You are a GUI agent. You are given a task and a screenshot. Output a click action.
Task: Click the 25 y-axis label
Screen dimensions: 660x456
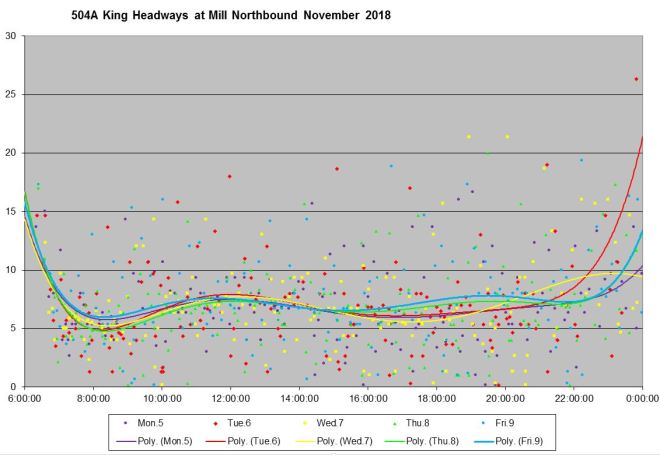[x=10, y=94]
